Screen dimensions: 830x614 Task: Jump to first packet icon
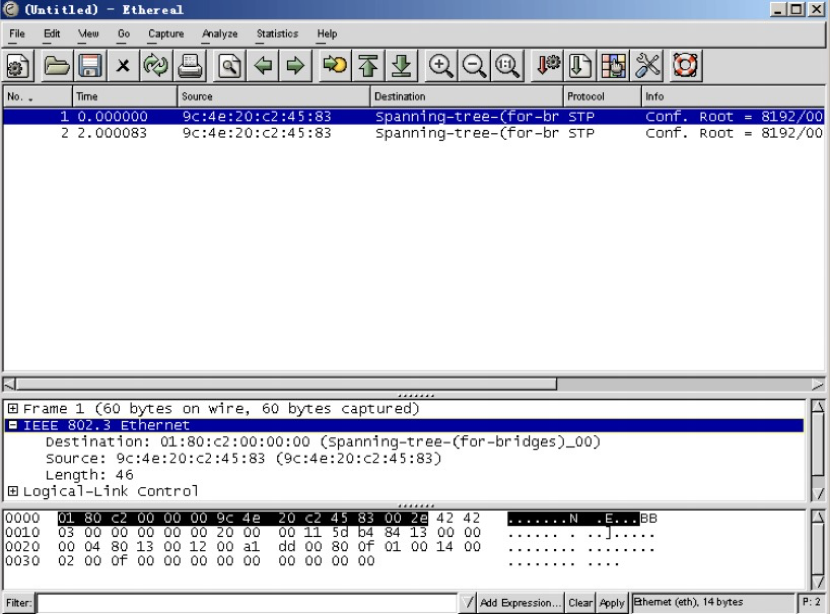[368, 66]
